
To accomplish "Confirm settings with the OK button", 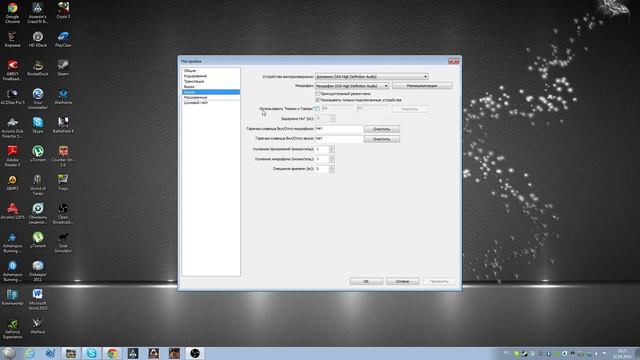I will pos(366,281).
